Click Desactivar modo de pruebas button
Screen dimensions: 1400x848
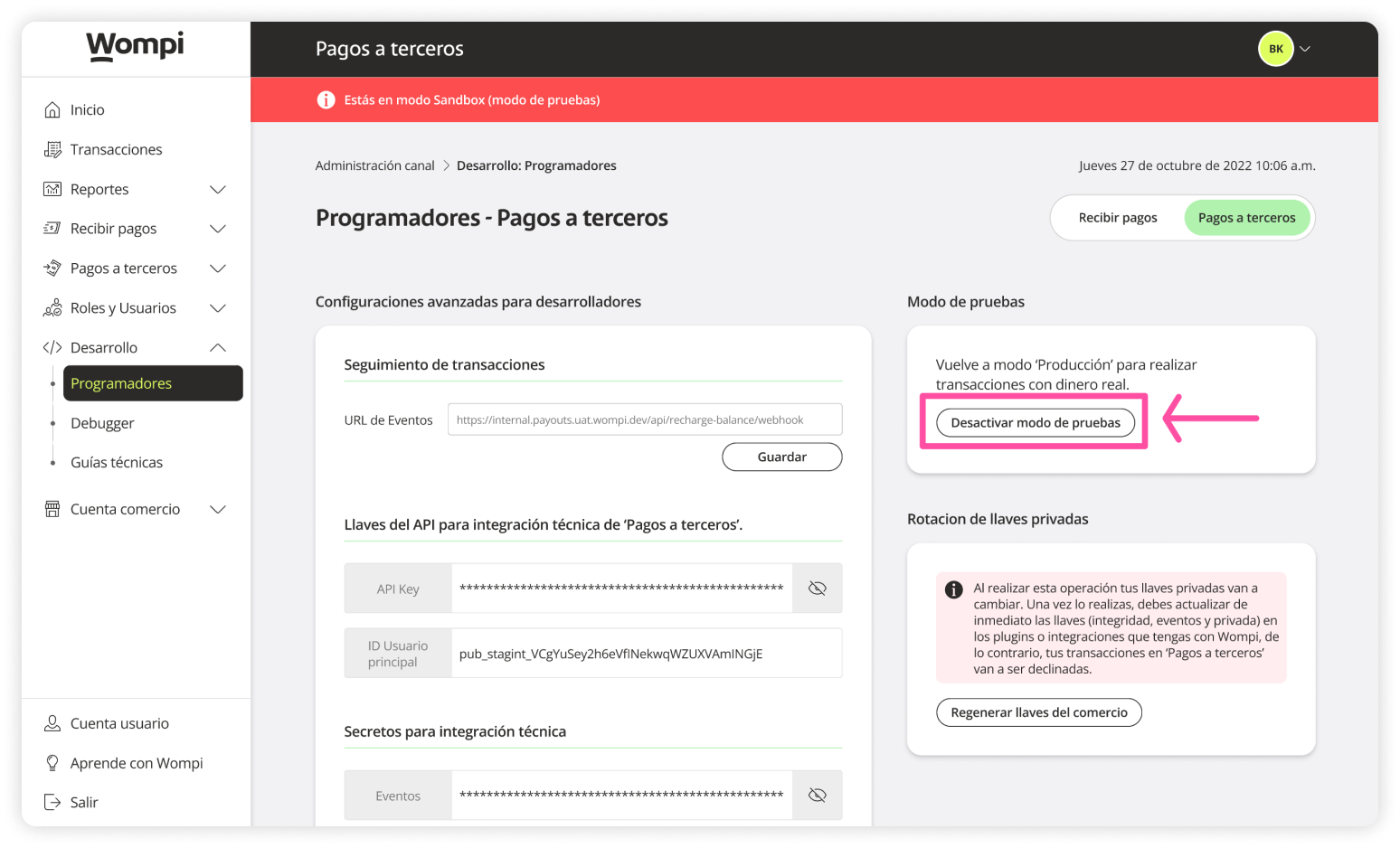pos(1035,422)
